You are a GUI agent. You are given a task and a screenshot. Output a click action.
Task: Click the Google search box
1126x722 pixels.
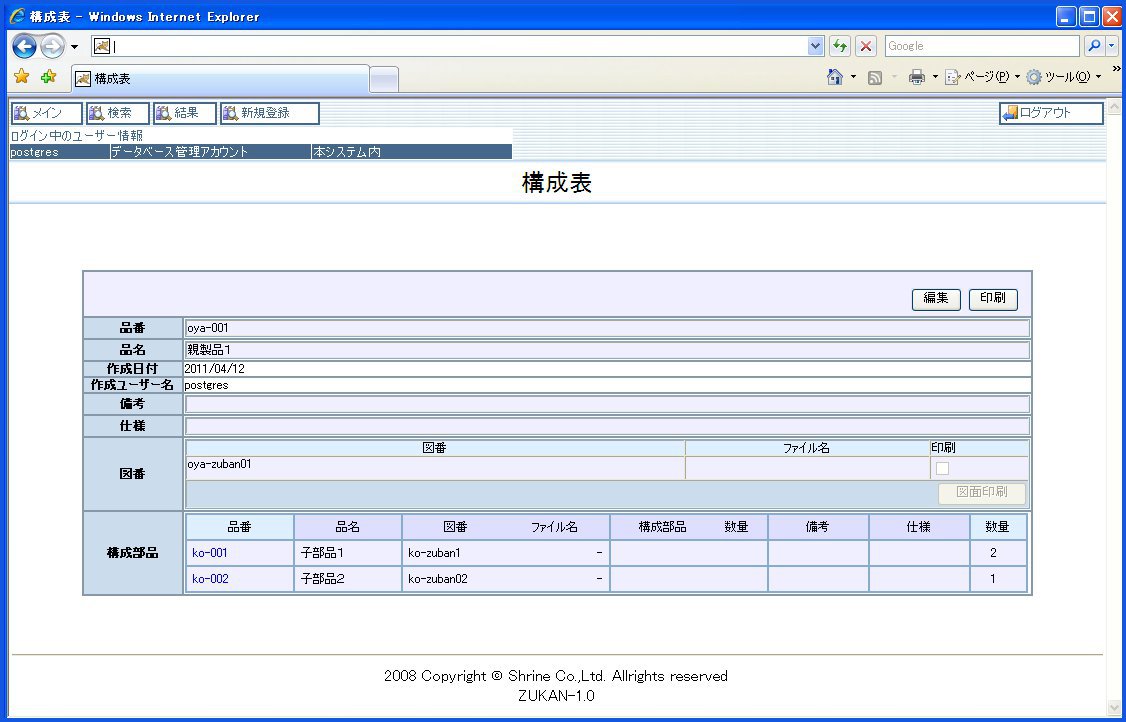click(x=982, y=46)
